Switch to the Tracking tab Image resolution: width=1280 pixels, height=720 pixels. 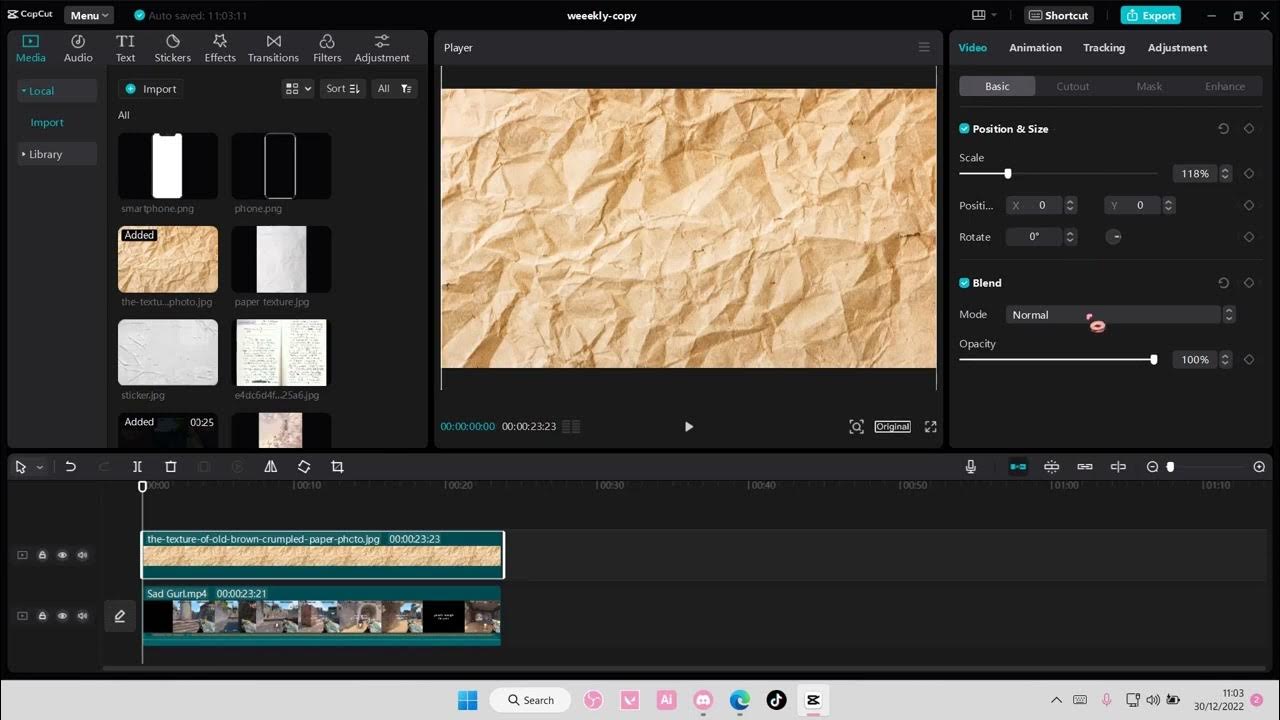pos(1104,48)
